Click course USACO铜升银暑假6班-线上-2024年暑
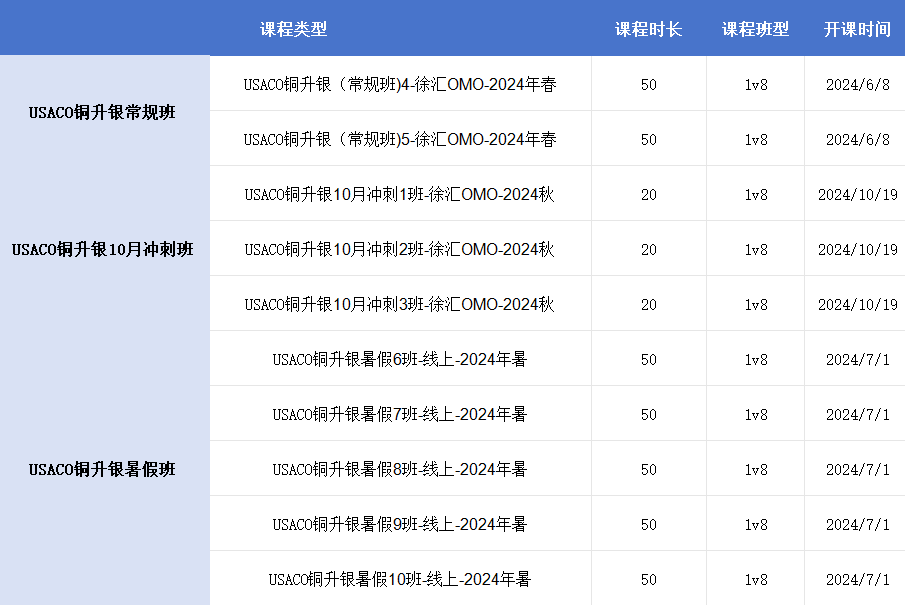Viewport: 905px width, 605px height. (400, 359)
